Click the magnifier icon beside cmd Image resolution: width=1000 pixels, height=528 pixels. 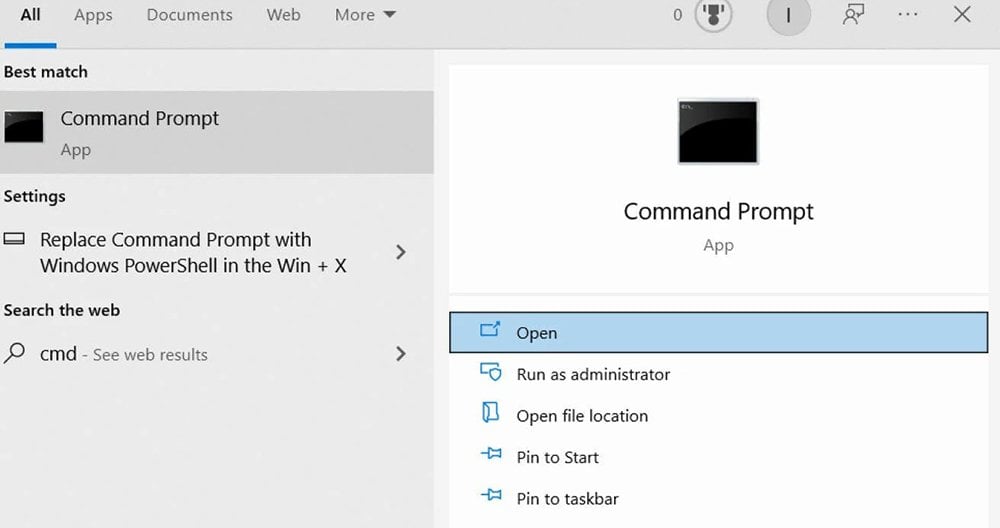coord(14,353)
